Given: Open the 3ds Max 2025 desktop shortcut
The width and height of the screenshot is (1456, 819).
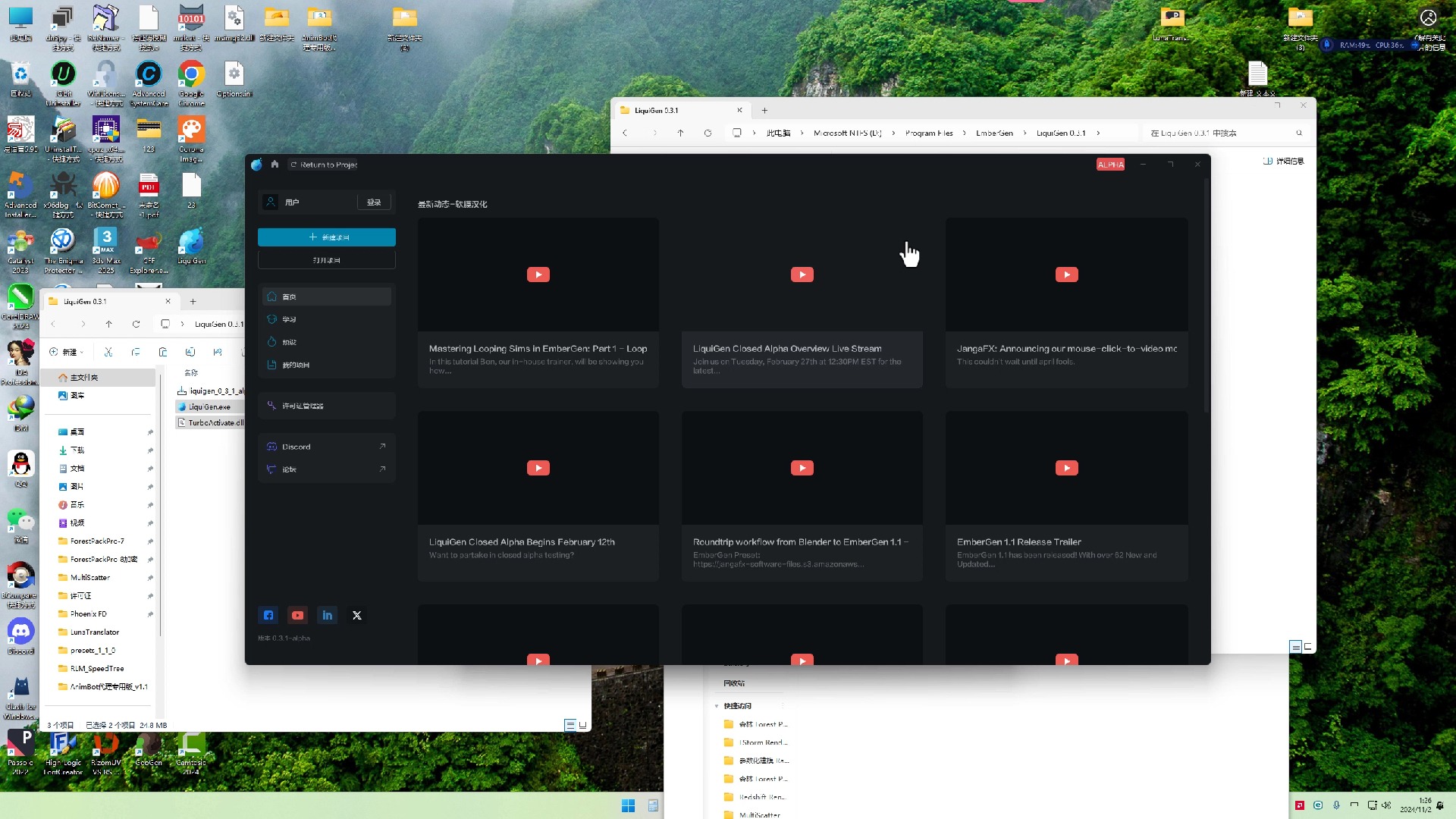Looking at the screenshot, I should click(106, 250).
